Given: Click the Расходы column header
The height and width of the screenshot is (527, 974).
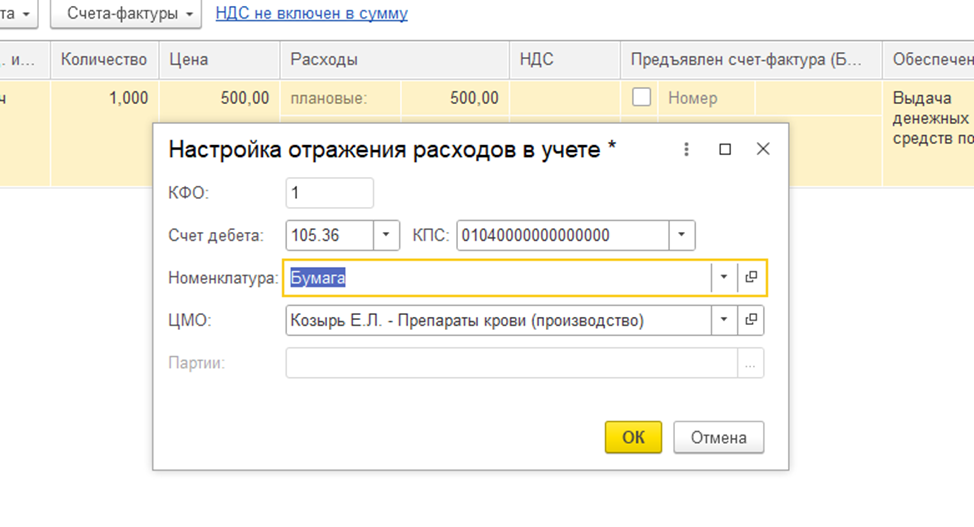Looking at the screenshot, I should click(x=394, y=60).
